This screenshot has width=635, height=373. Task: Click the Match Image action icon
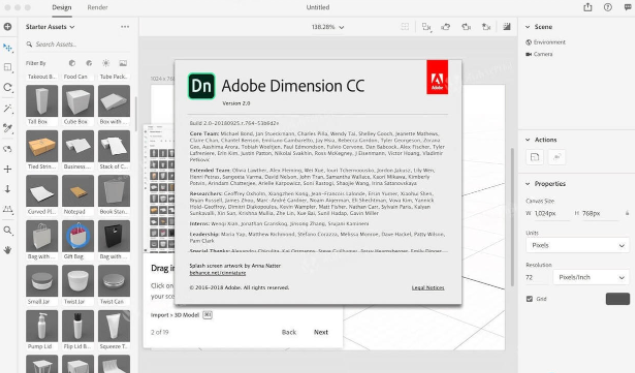(557, 157)
